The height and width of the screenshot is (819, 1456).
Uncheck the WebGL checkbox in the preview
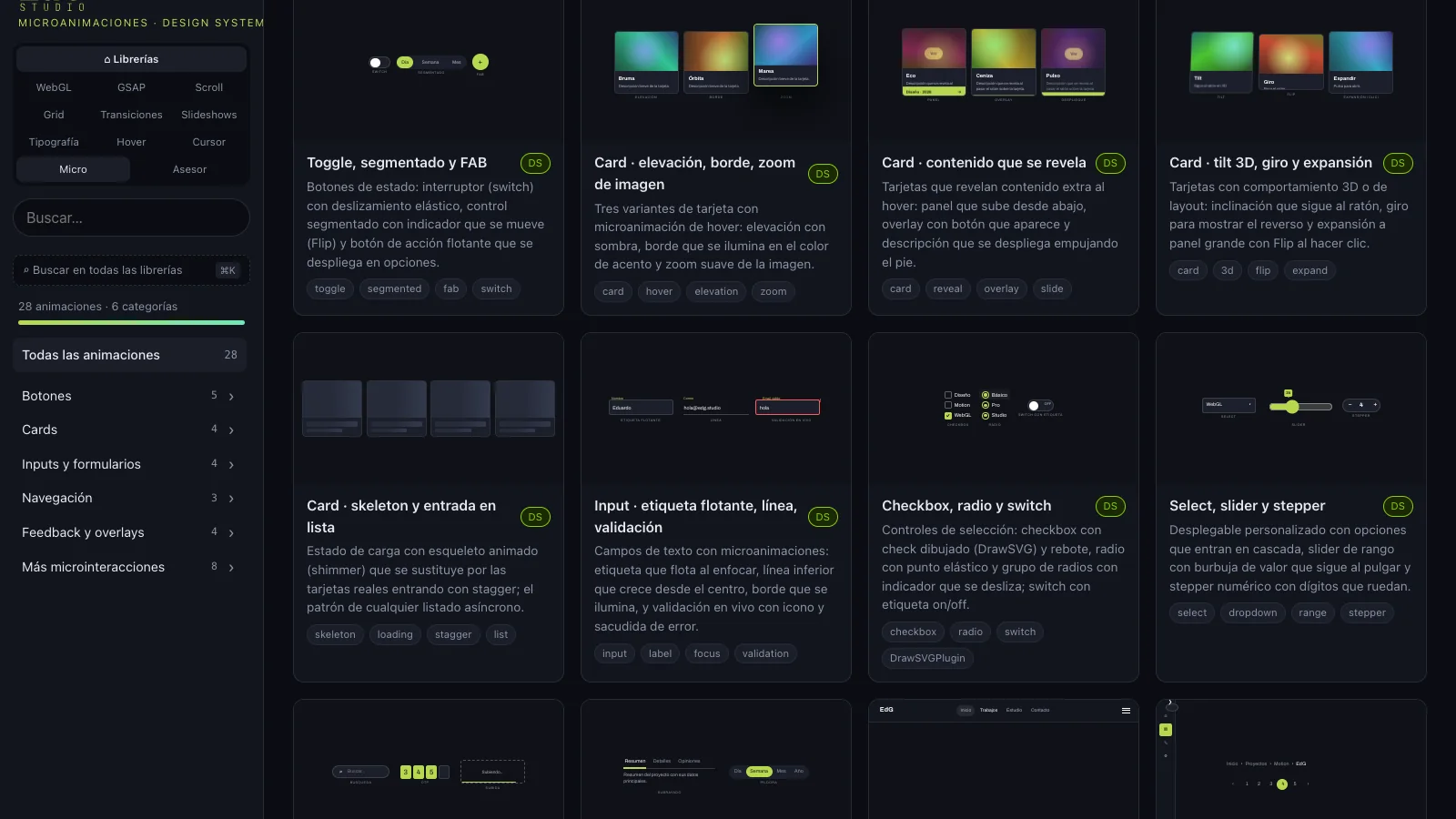[948, 415]
